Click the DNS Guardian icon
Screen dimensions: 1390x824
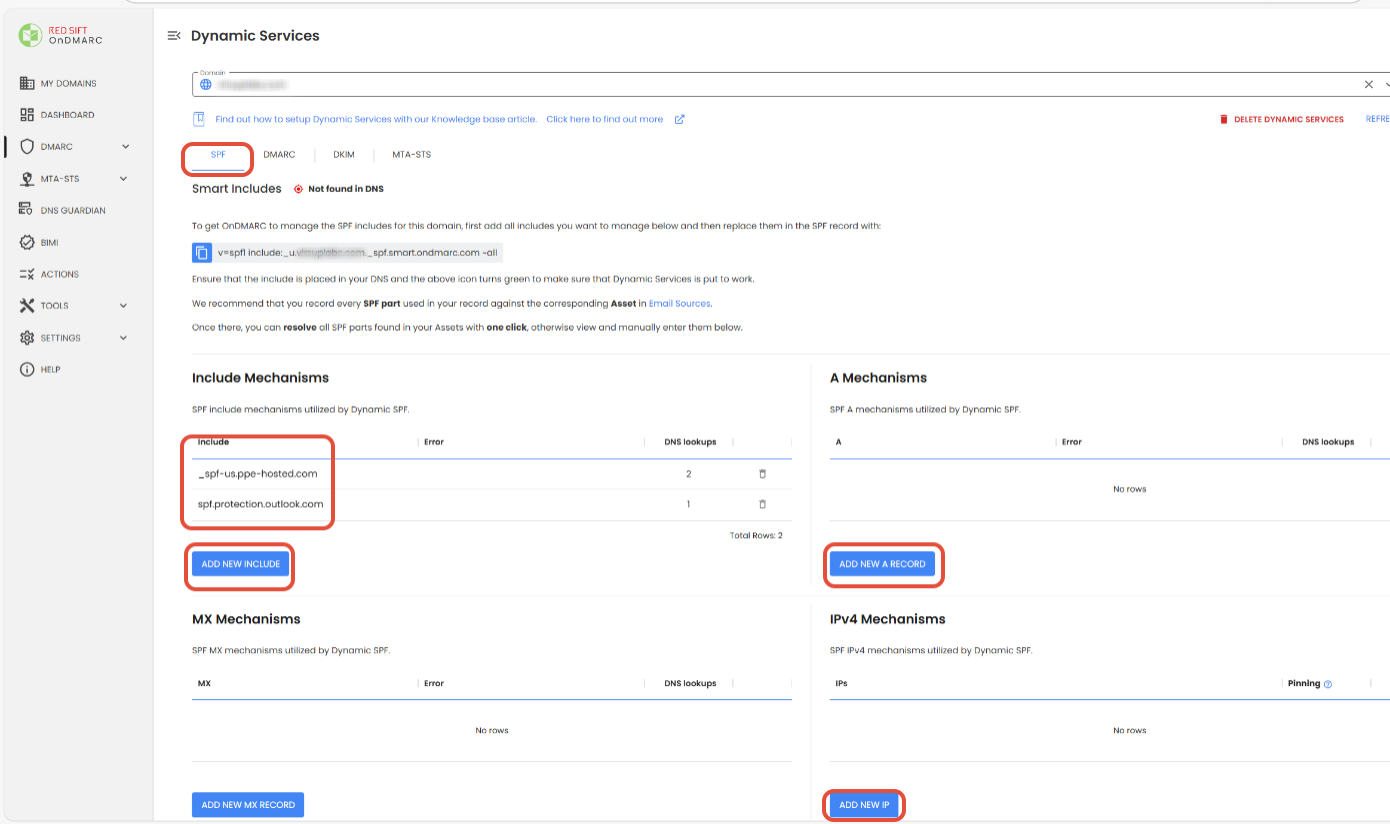tap(27, 210)
